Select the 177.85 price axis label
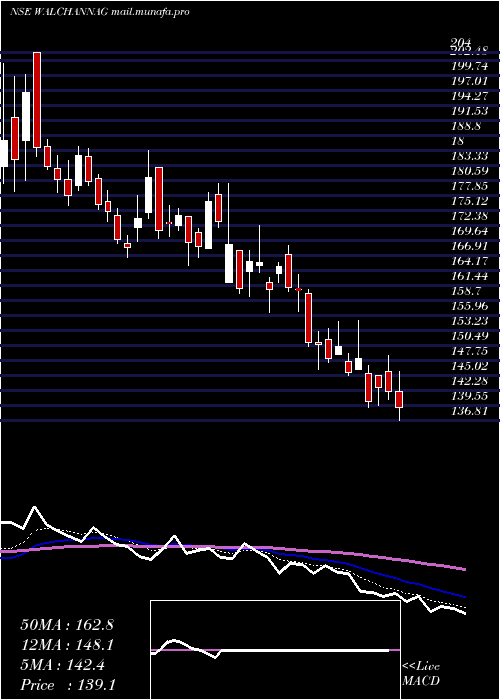500x700 pixels. click(x=469, y=186)
